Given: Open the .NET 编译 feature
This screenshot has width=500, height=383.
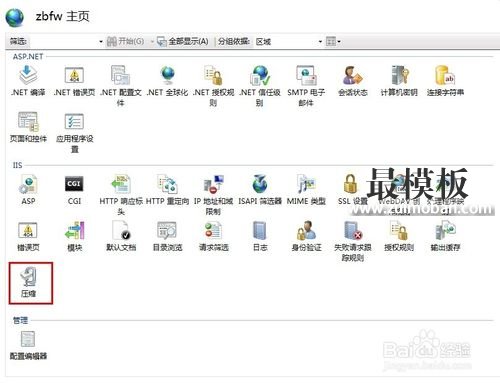Looking at the screenshot, I should 28,81.
